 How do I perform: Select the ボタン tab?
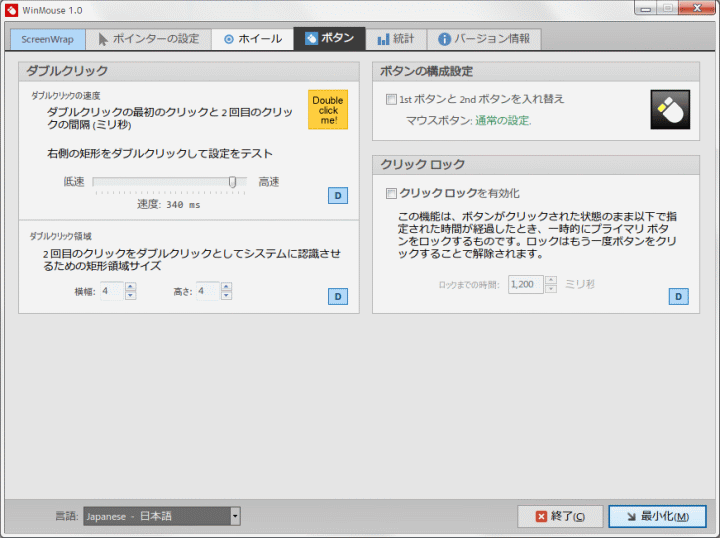329,38
